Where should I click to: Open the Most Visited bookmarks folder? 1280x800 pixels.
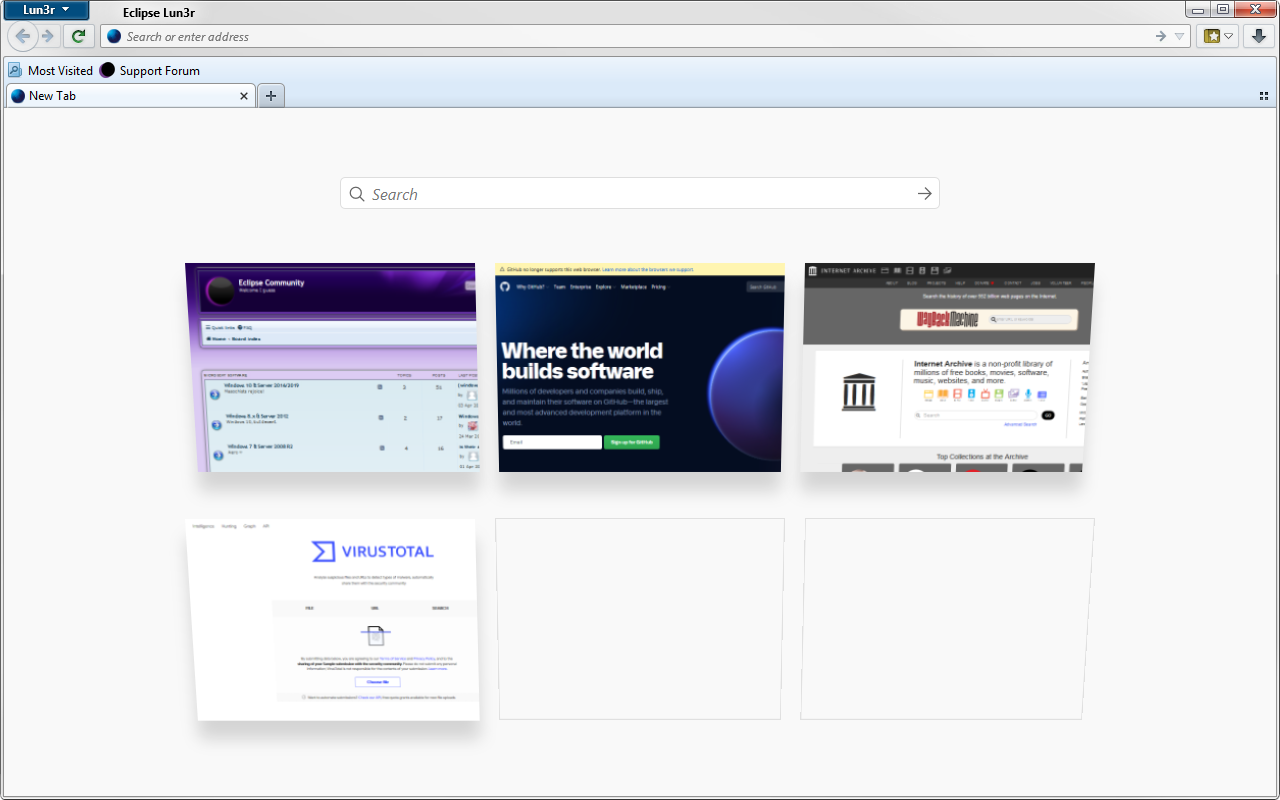pyautogui.click(x=50, y=71)
